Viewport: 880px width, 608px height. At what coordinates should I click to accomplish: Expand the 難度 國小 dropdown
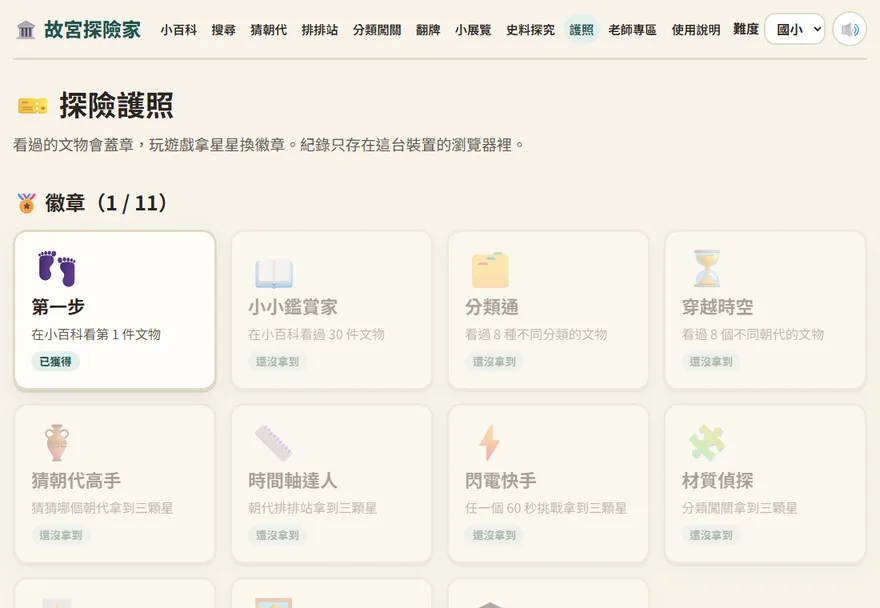pyautogui.click(x=795, y=29)
